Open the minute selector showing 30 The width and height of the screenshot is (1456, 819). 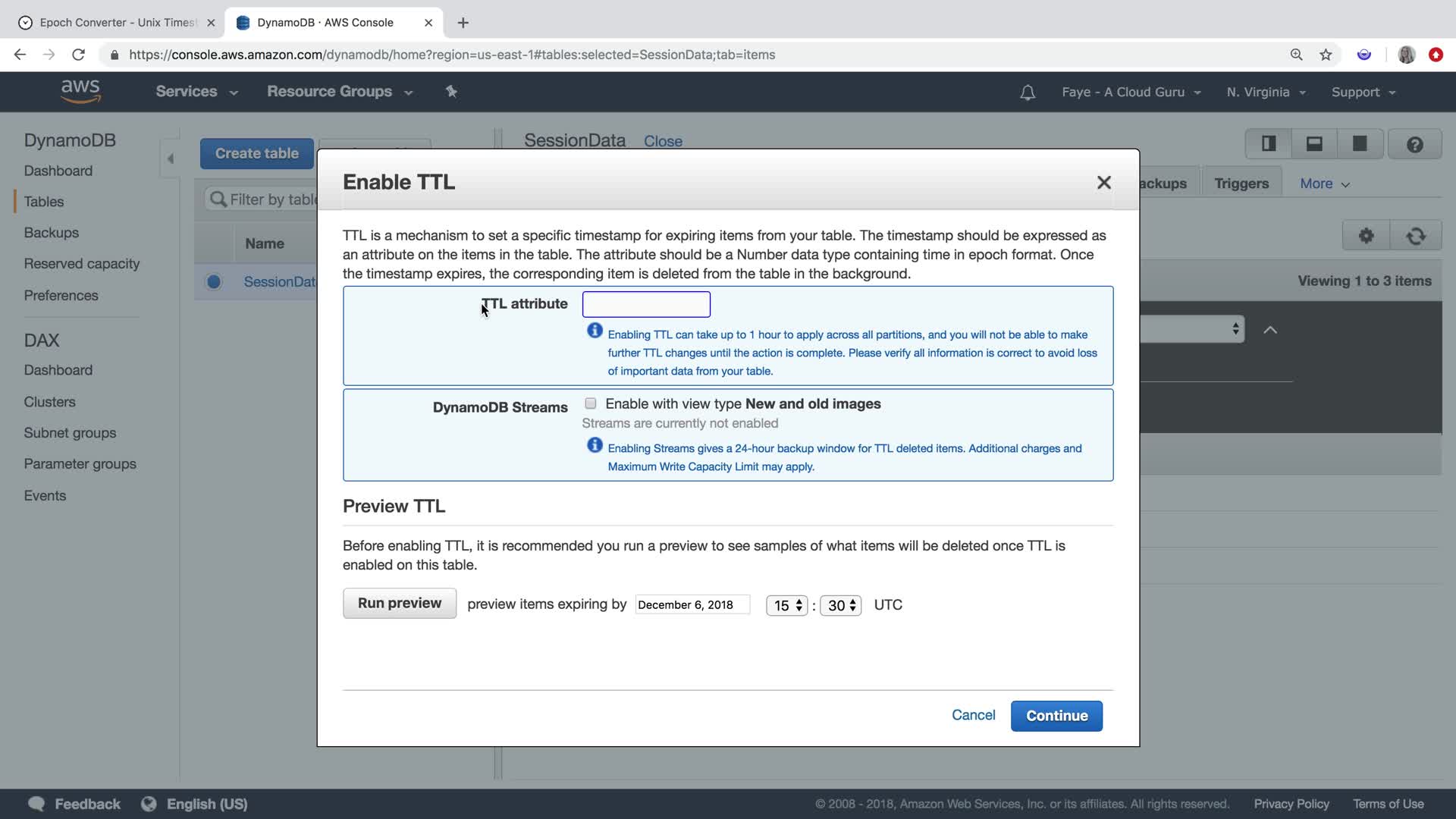841,605
